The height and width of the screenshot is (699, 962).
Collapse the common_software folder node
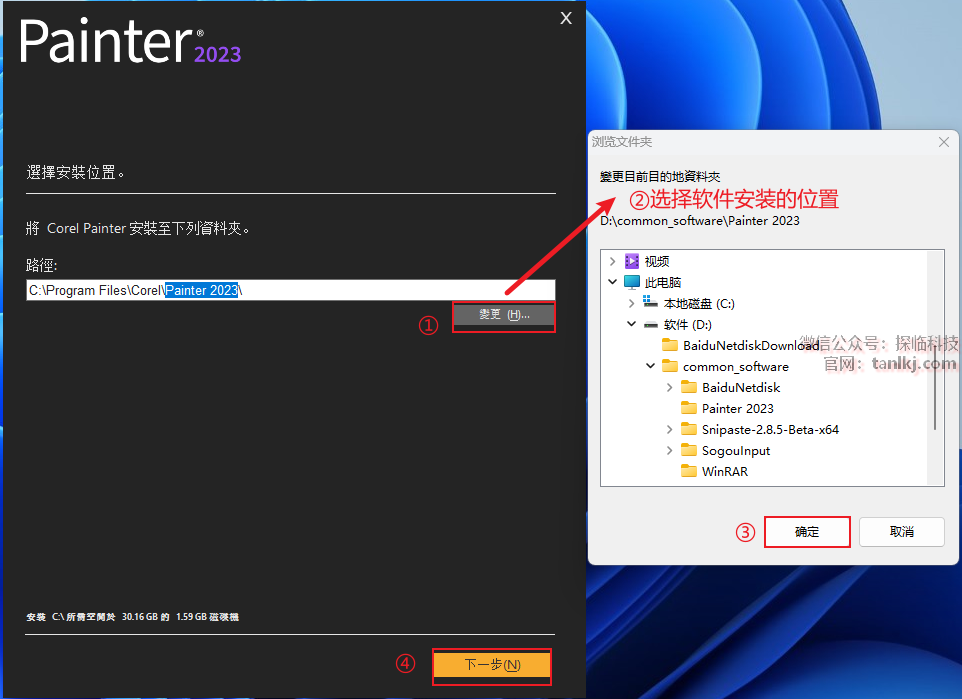point(650,366)
